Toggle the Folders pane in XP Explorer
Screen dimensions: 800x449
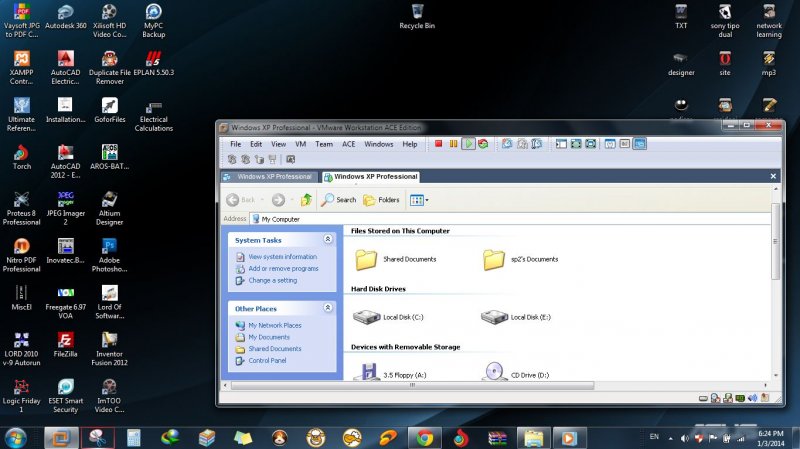pyautogui.click(x=381, y=199)
